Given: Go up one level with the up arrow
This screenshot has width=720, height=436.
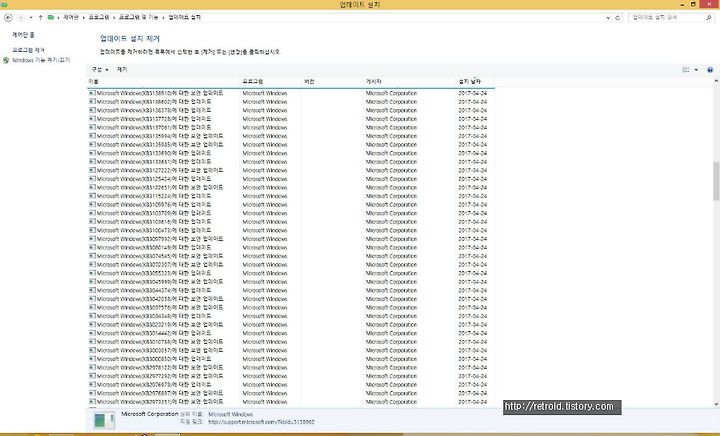Looking at the screenshot, I should click(40, 17).
